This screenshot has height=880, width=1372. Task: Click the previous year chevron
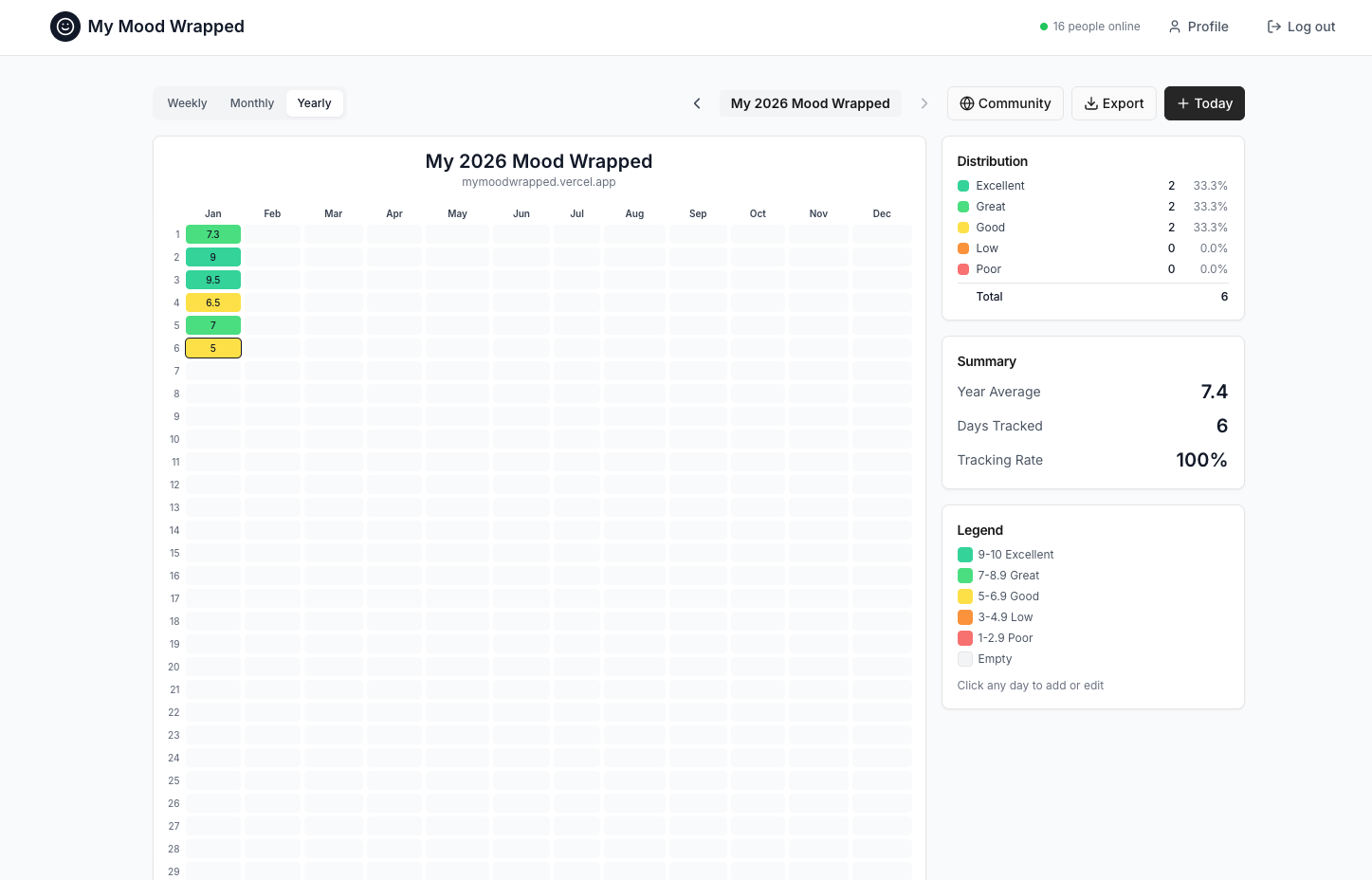click(x=697, y=102)
